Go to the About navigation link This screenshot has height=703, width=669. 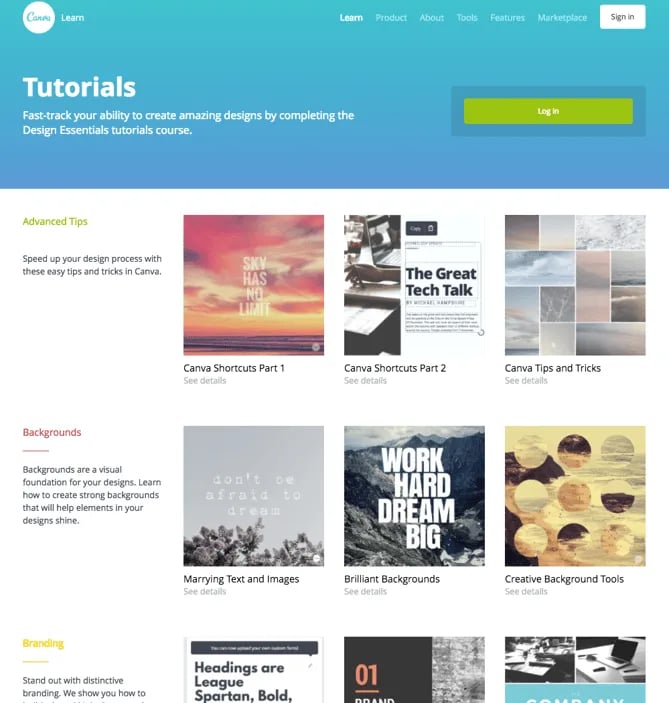432,17
